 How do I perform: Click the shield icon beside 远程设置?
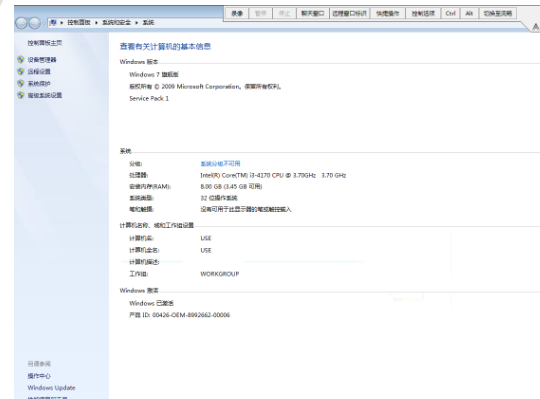(x=21, y=71)
